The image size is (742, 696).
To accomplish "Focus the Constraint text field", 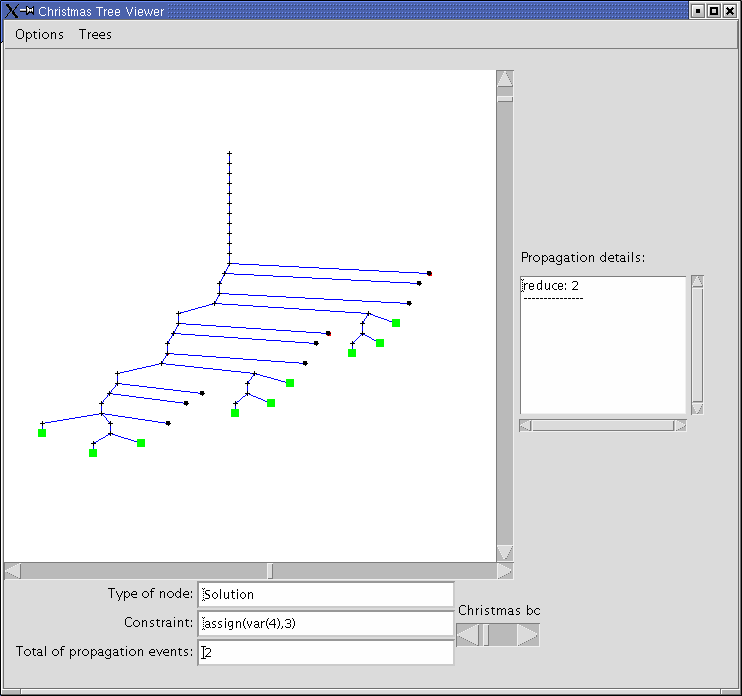I will [x=326, y=624].
